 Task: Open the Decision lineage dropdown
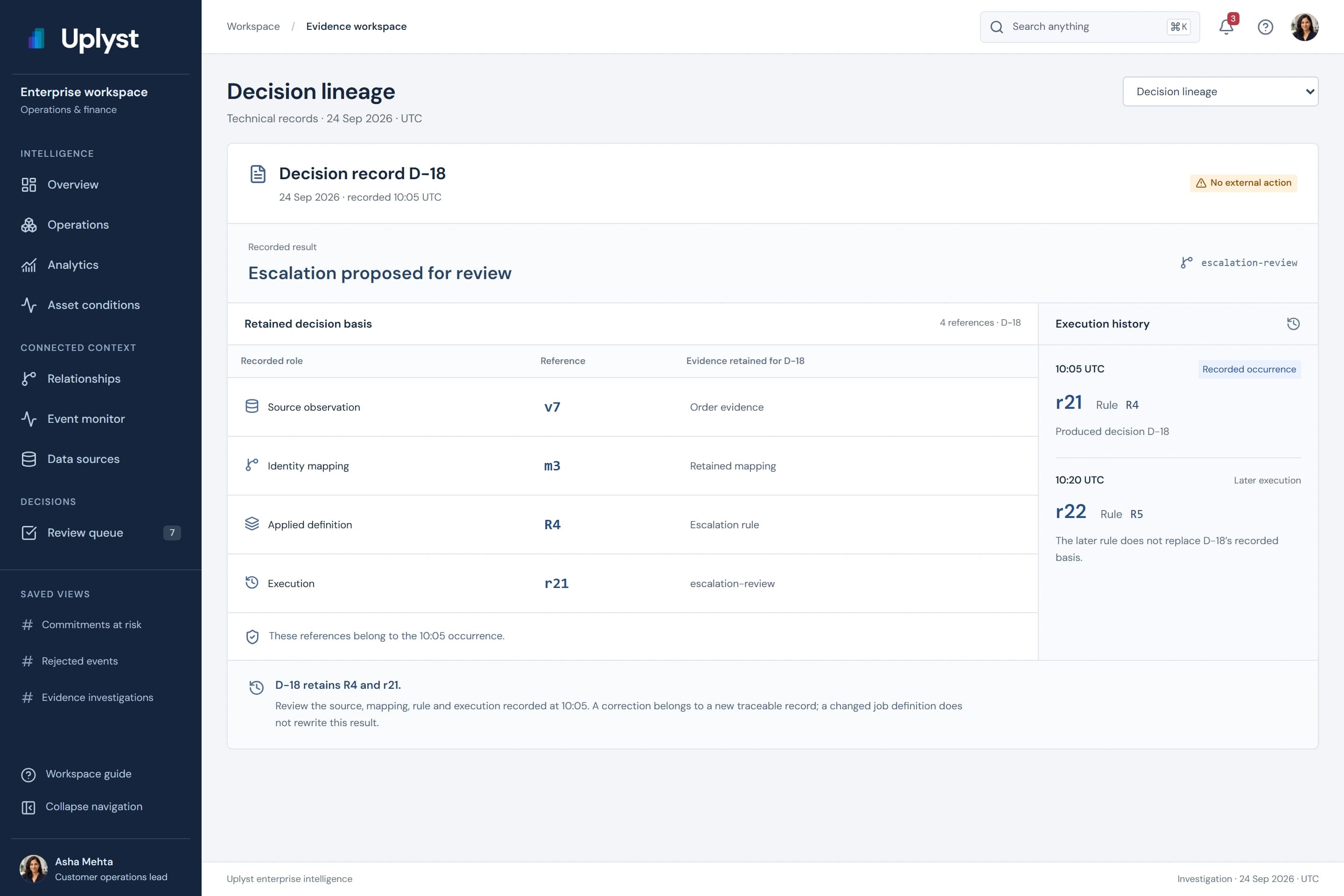point(1220,91)
